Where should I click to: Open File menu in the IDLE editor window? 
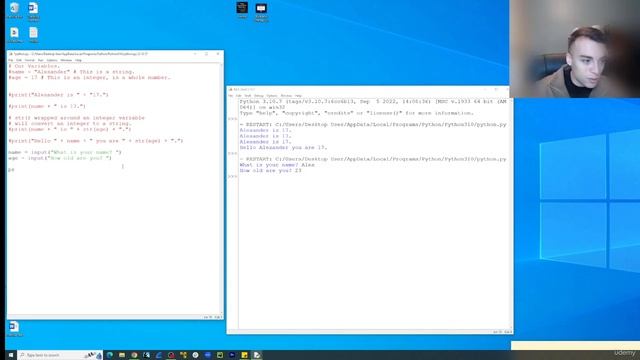pos(11,60)
